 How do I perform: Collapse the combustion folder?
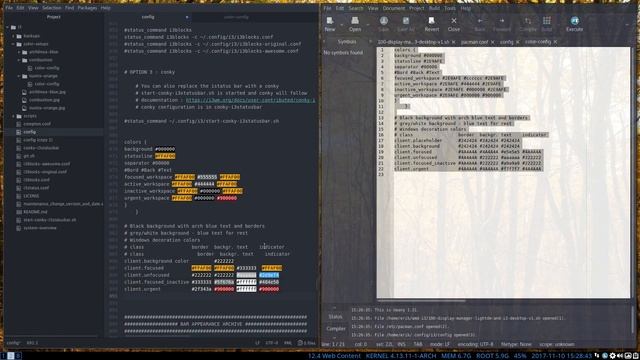click(x=19, y=60)
